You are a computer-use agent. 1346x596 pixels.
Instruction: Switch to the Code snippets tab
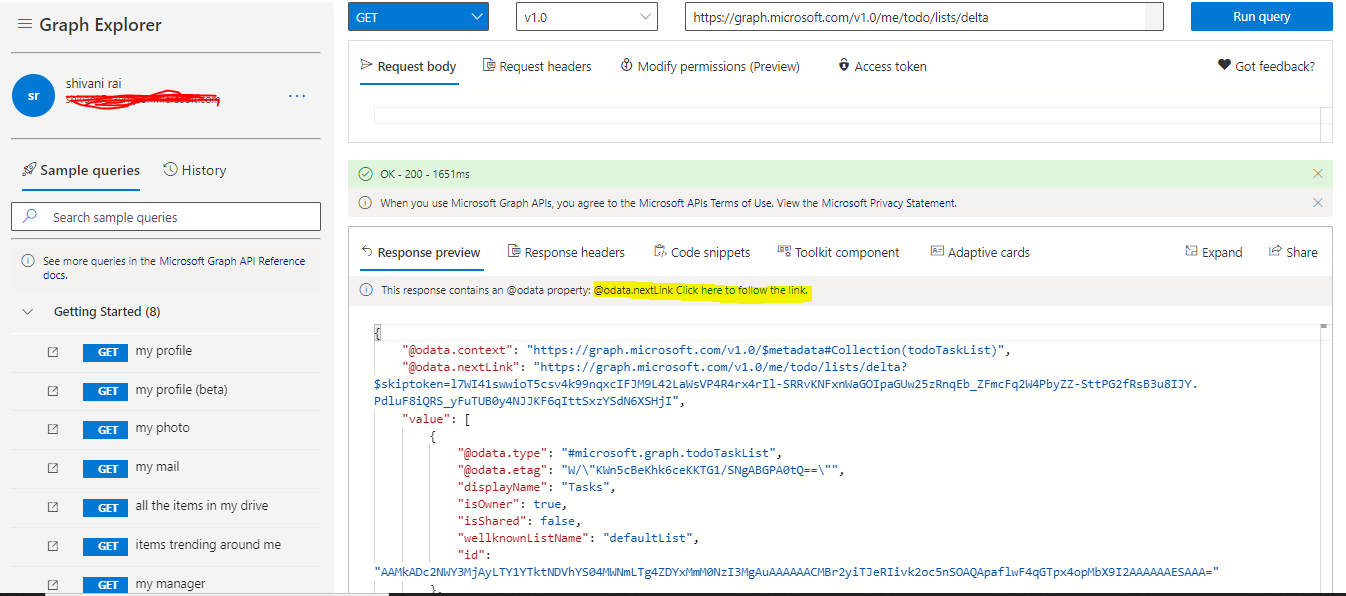point(702,251)
